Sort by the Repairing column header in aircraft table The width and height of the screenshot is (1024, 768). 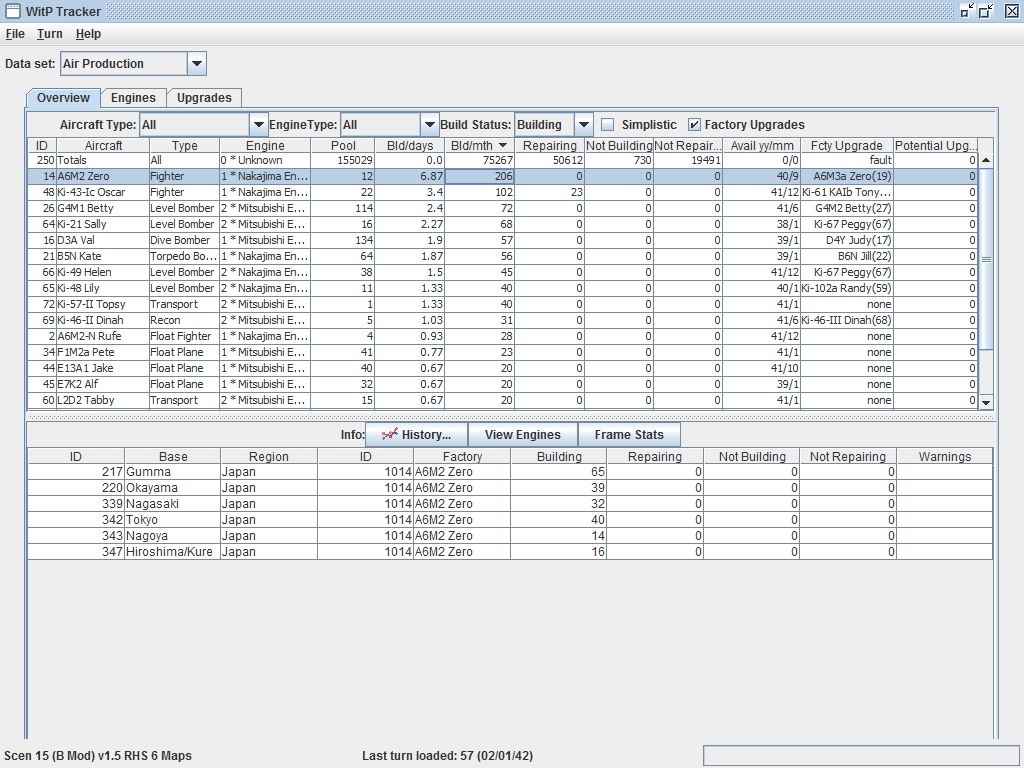coord(549,146)
